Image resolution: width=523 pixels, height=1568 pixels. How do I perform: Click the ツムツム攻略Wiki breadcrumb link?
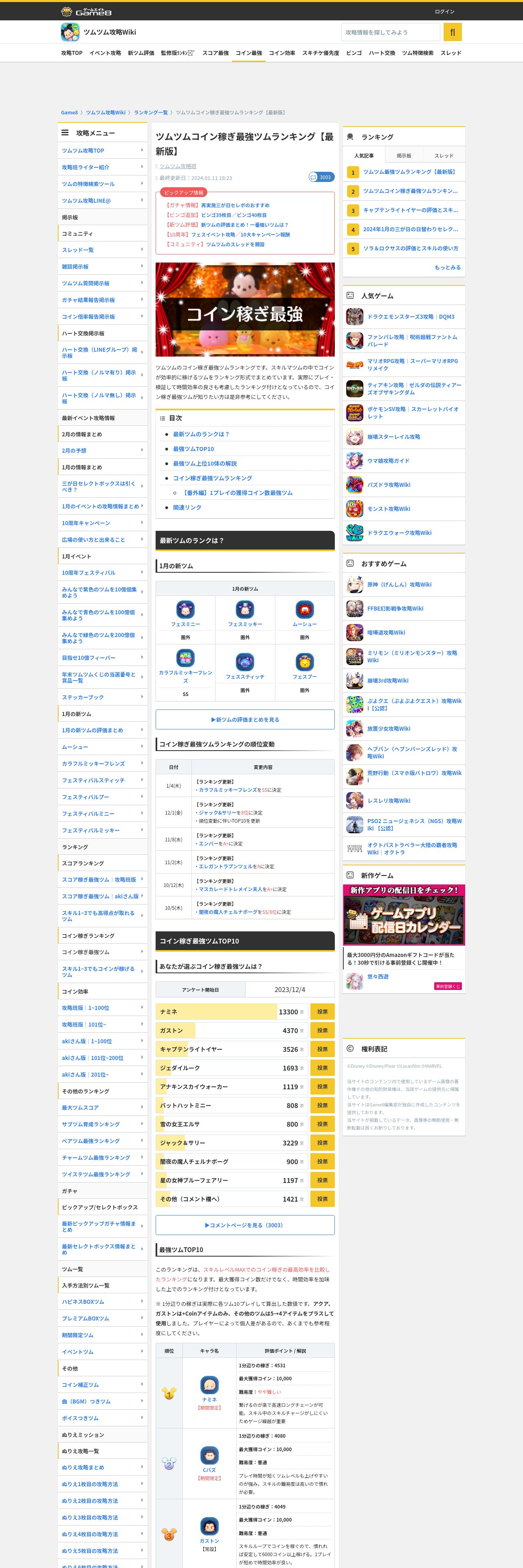(105, 113)
